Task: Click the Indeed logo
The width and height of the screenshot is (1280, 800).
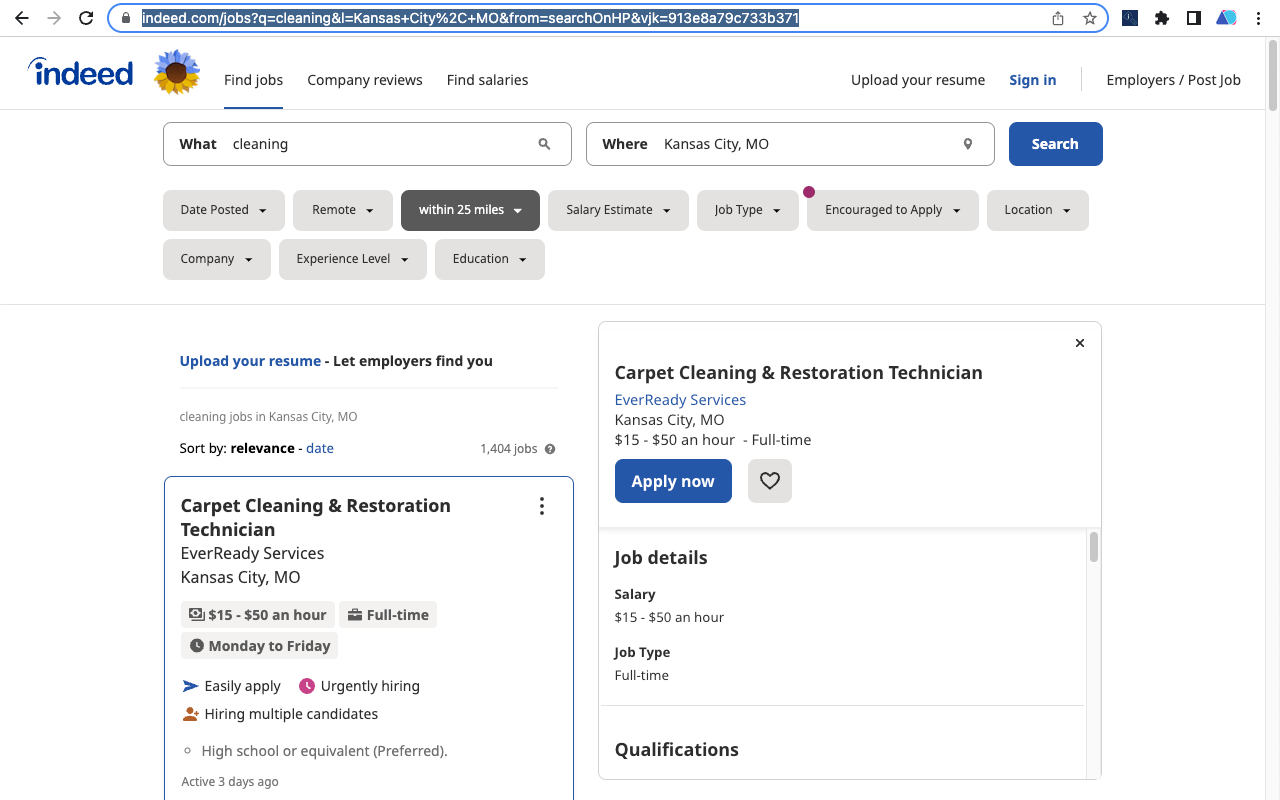Action: click(81, 73)
